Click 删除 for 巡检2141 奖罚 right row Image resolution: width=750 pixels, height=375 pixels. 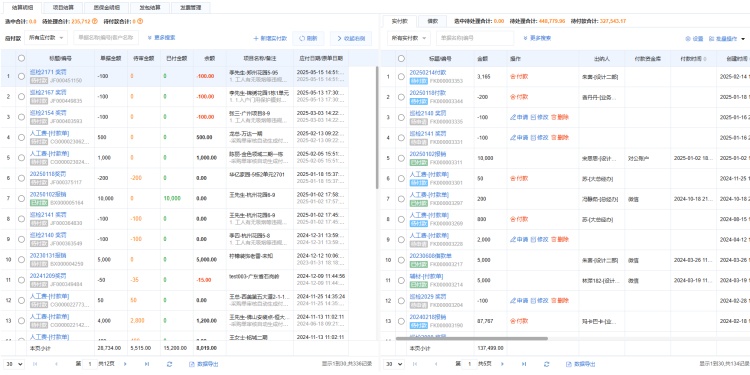tap(560, 138)
